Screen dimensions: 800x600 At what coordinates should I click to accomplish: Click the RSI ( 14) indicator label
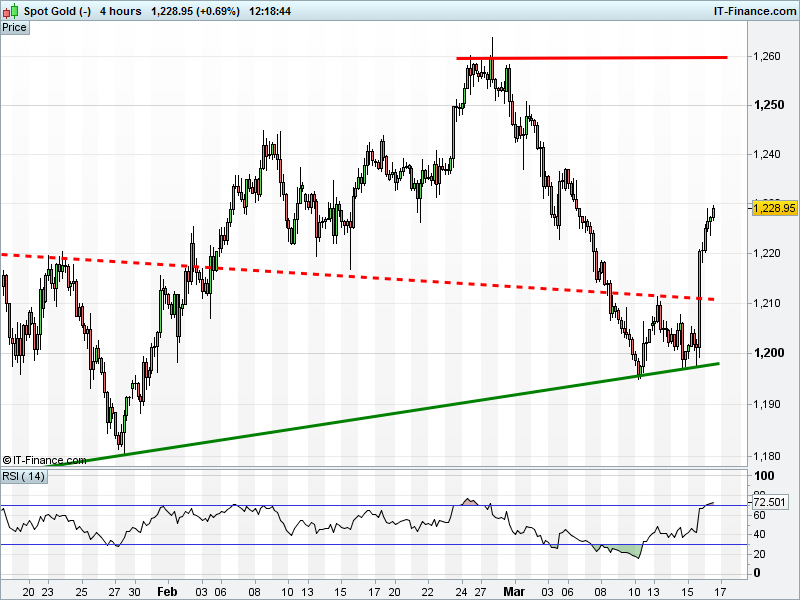click(x=24, y=477)
